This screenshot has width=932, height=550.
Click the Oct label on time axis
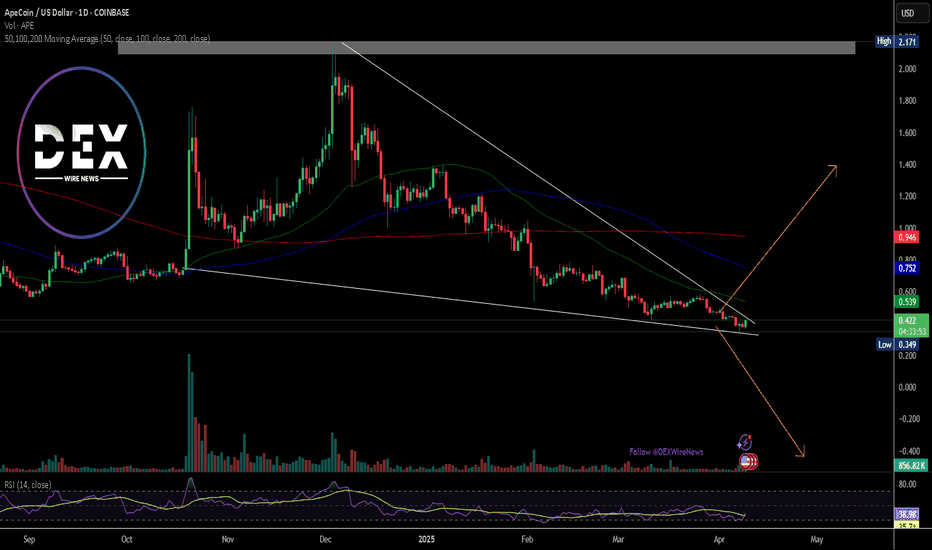(x=127, y=539)
